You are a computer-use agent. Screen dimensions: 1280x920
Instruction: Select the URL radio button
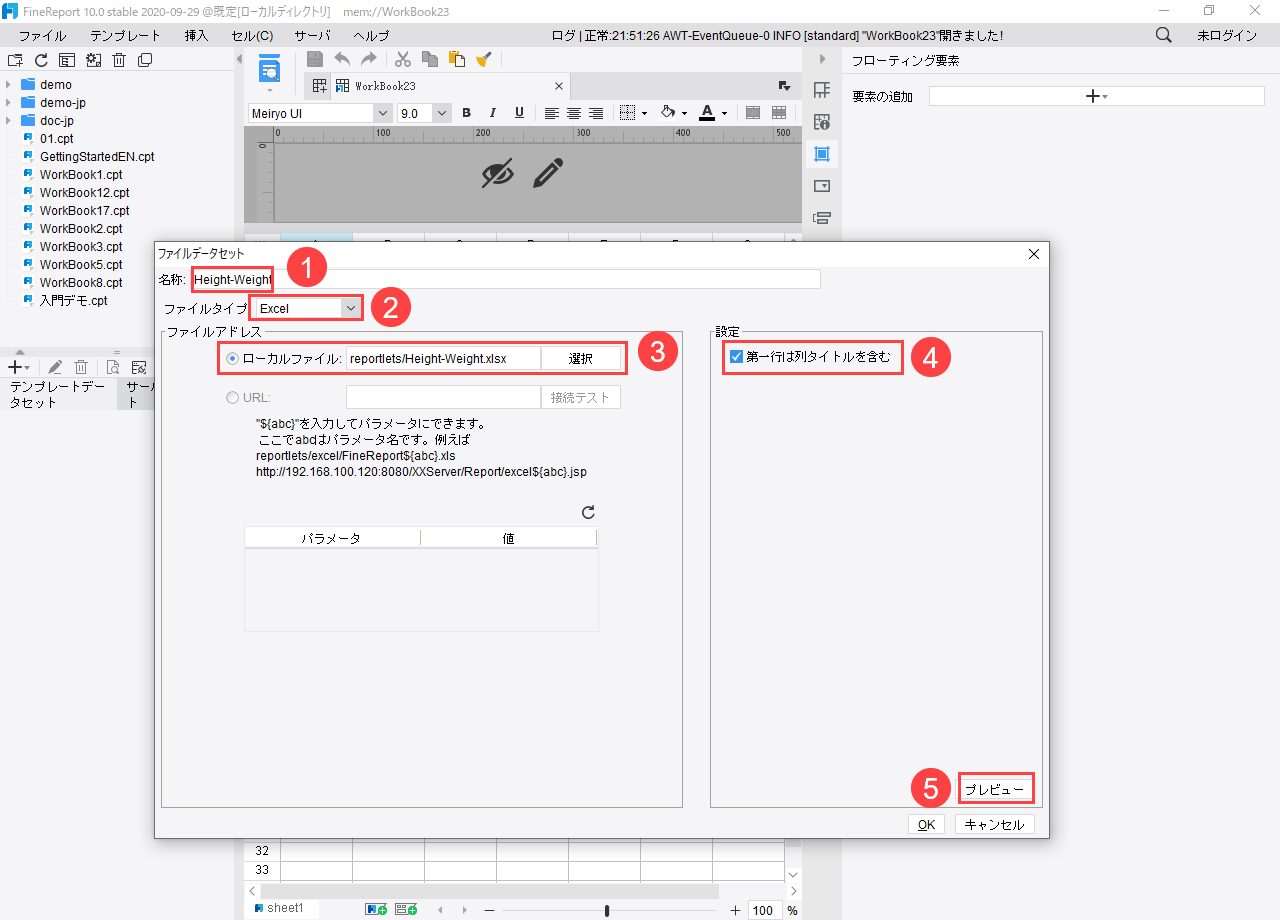click(x=232, y=397)
